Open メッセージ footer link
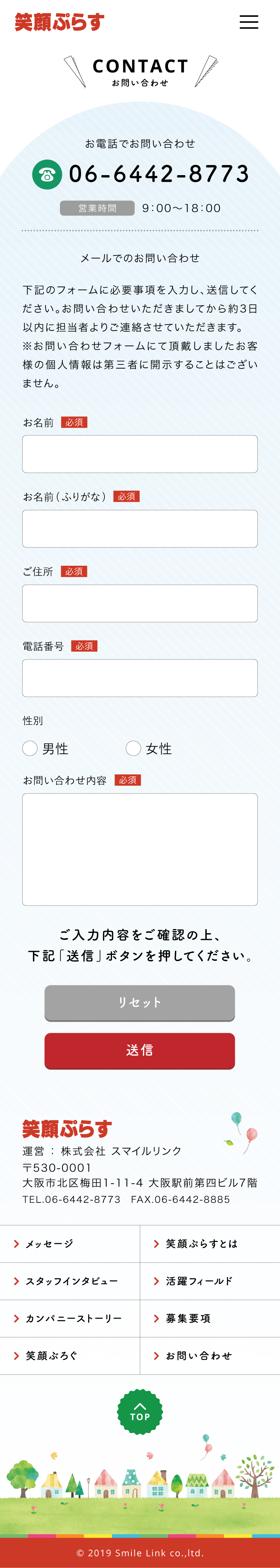This screenshot has width=280, height=1568. click(x=49, y=1244)
